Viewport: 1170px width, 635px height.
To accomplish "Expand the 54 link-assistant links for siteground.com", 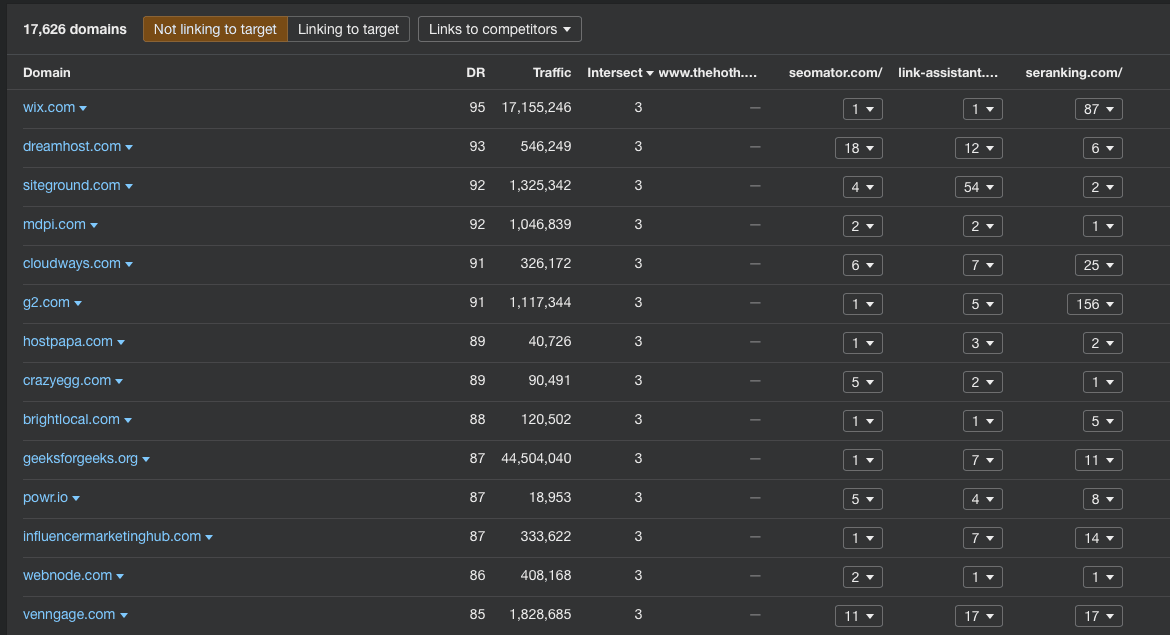I will tap(978, 187).
